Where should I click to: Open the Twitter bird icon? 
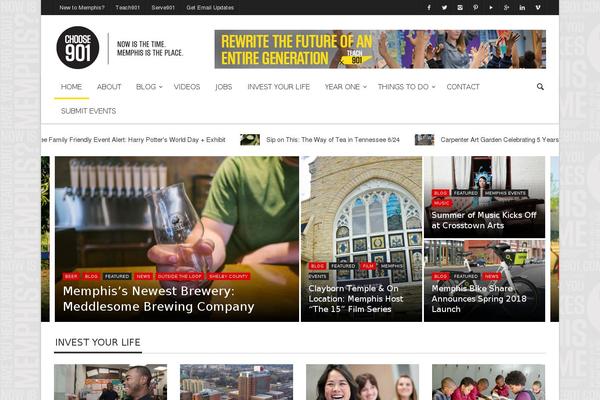pos(444,8)
